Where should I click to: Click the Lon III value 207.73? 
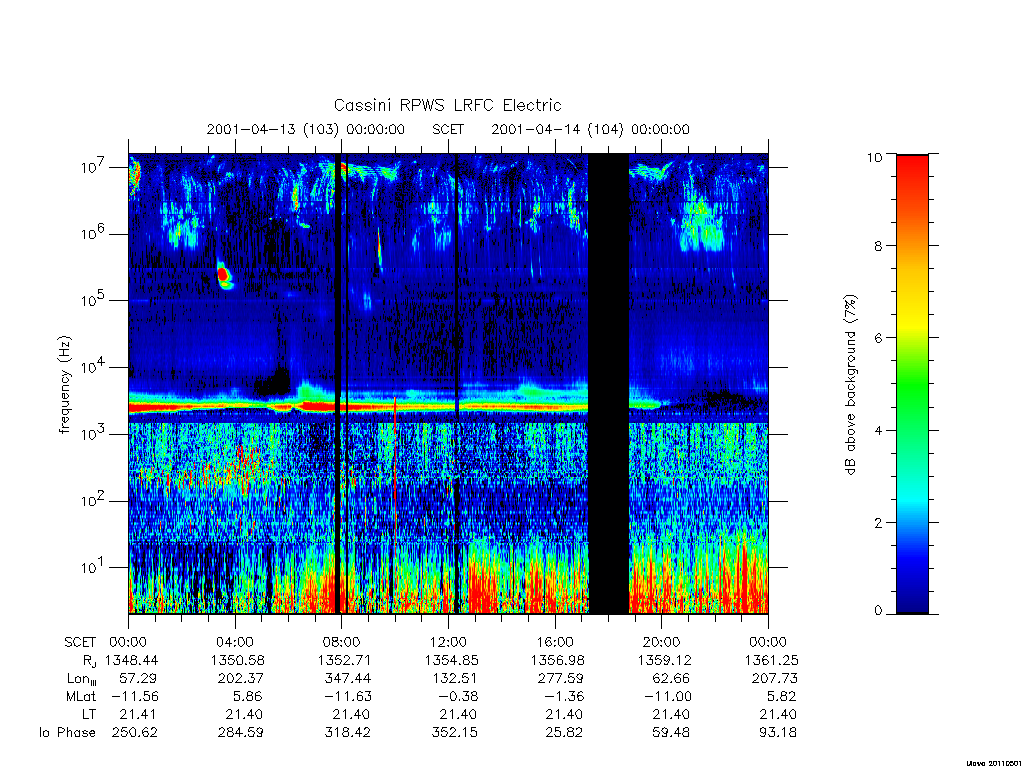tap(775, 679)
